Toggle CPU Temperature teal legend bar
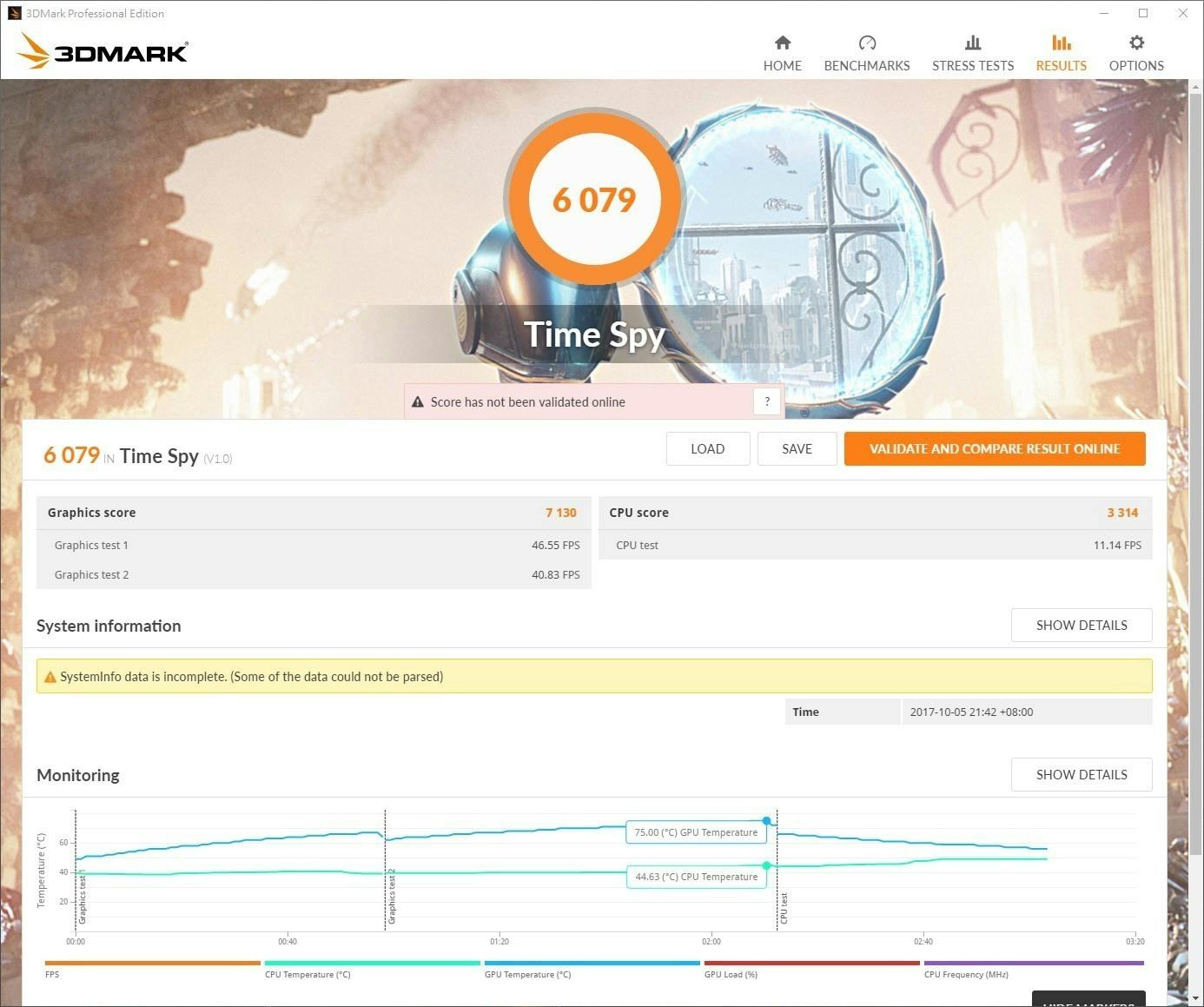Screen dimensions: 1204x1007 [373, 963]
